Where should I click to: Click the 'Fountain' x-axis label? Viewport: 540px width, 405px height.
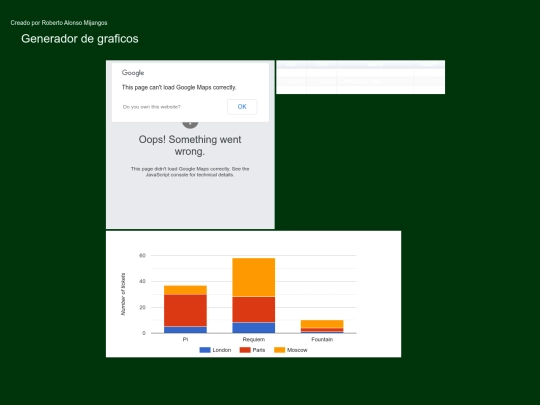click(322, 340)
